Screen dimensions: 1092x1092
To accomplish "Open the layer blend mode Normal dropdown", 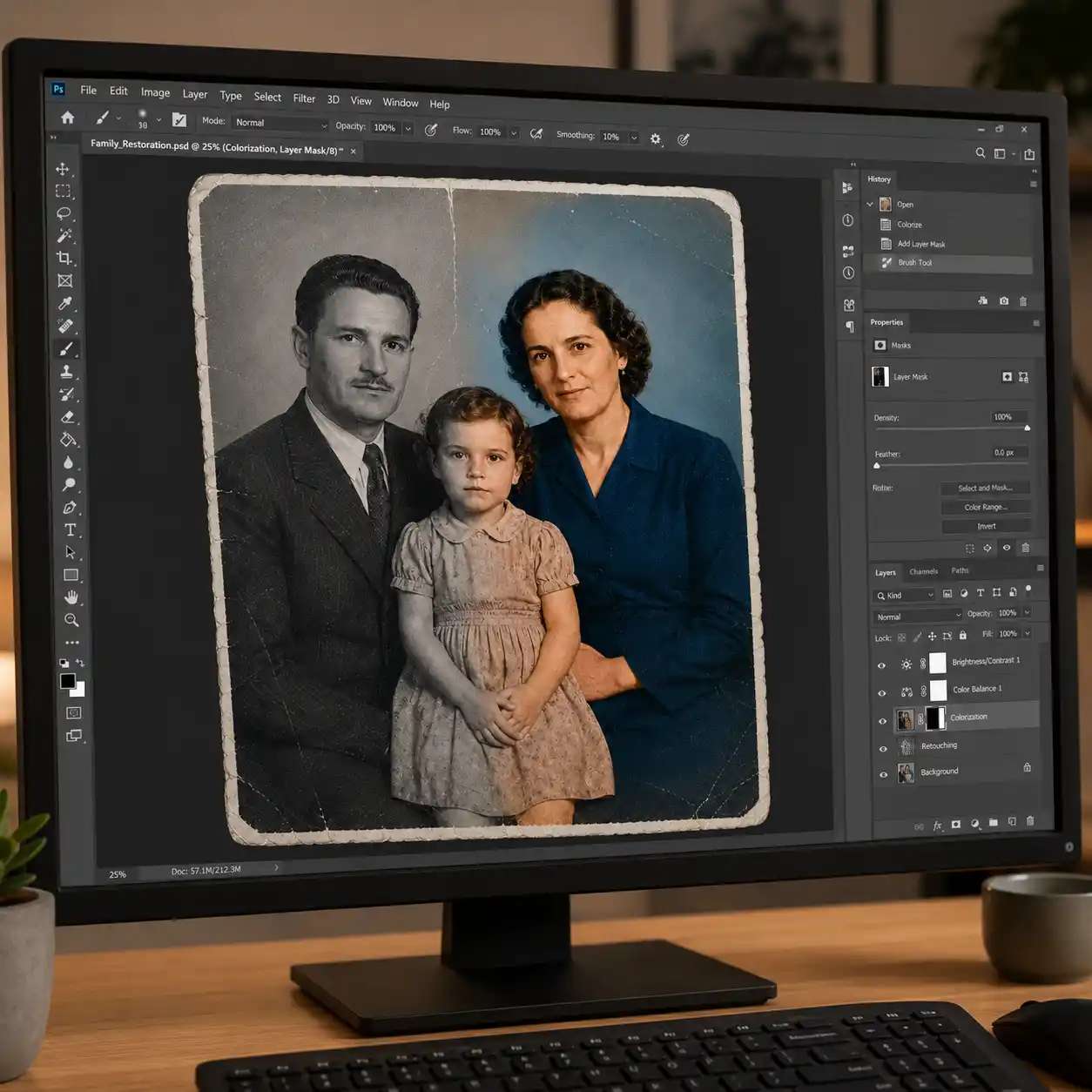I will pyautogui.click(x=918, y=617).
